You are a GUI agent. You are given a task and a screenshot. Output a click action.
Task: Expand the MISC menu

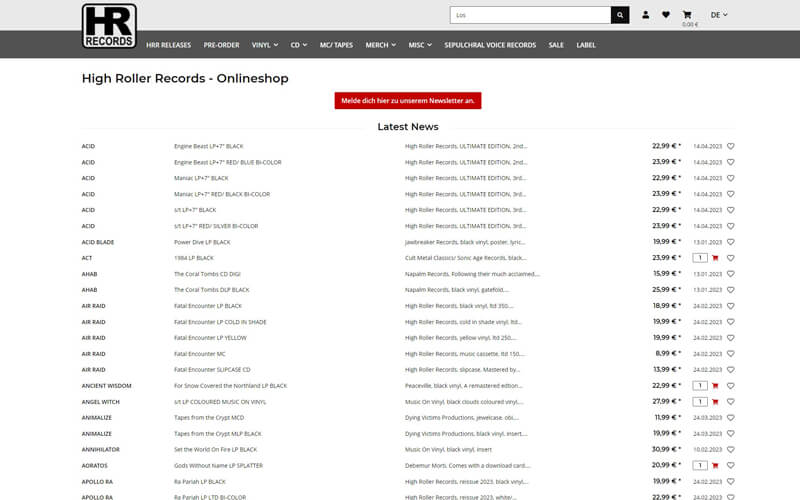click(420, 45)
